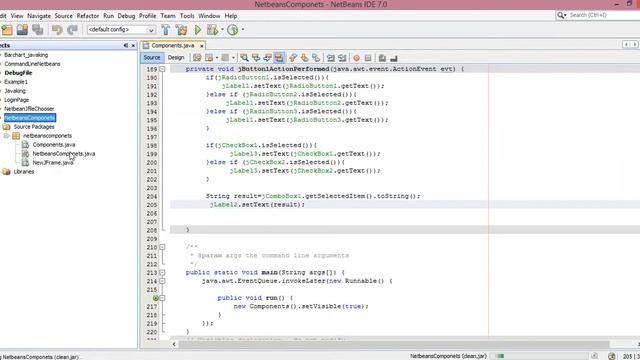This screenshot has width=640, height=360.
Task: Open the View menu
Action: 17,16
